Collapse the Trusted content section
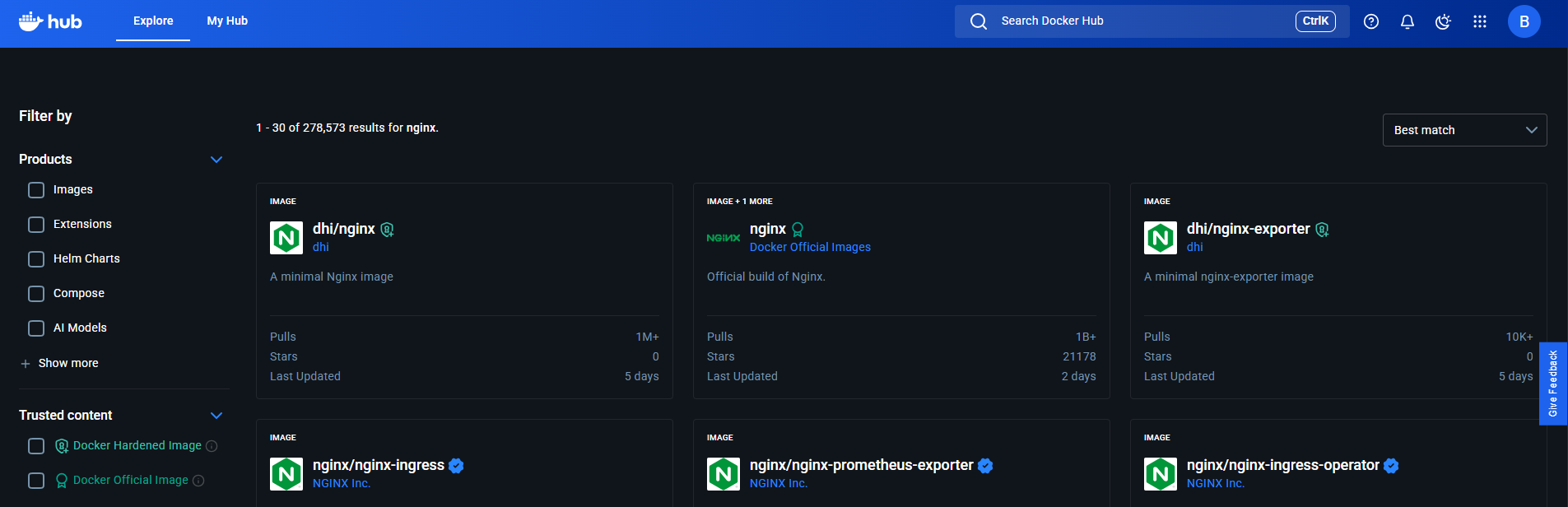The width and height of the screenshot is (1568, 507). (216, 416)
